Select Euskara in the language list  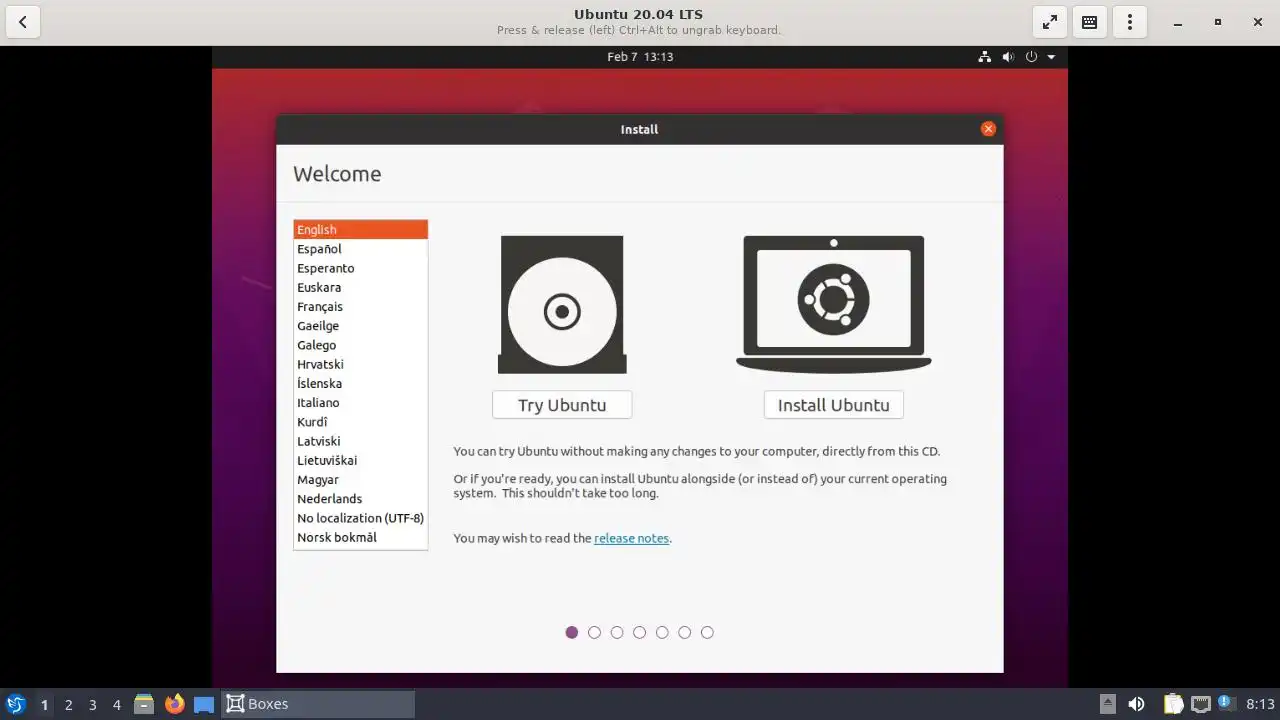click(360, 287)
